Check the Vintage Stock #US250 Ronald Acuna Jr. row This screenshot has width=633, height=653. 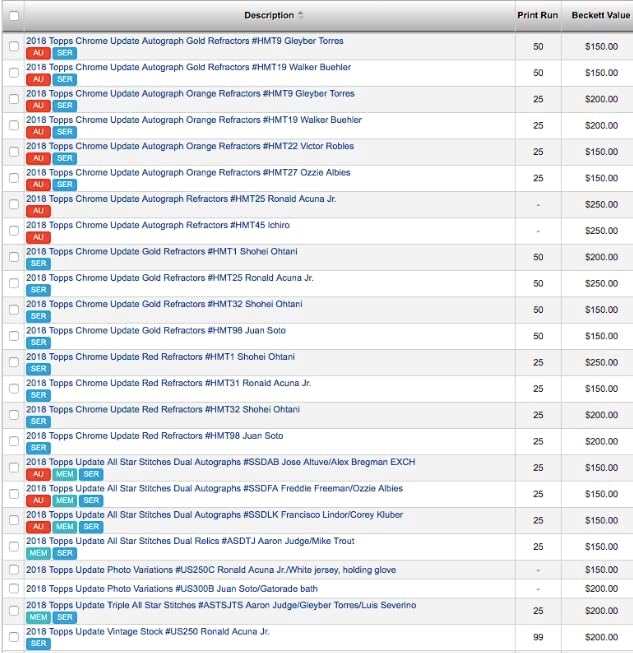[14, 637]
